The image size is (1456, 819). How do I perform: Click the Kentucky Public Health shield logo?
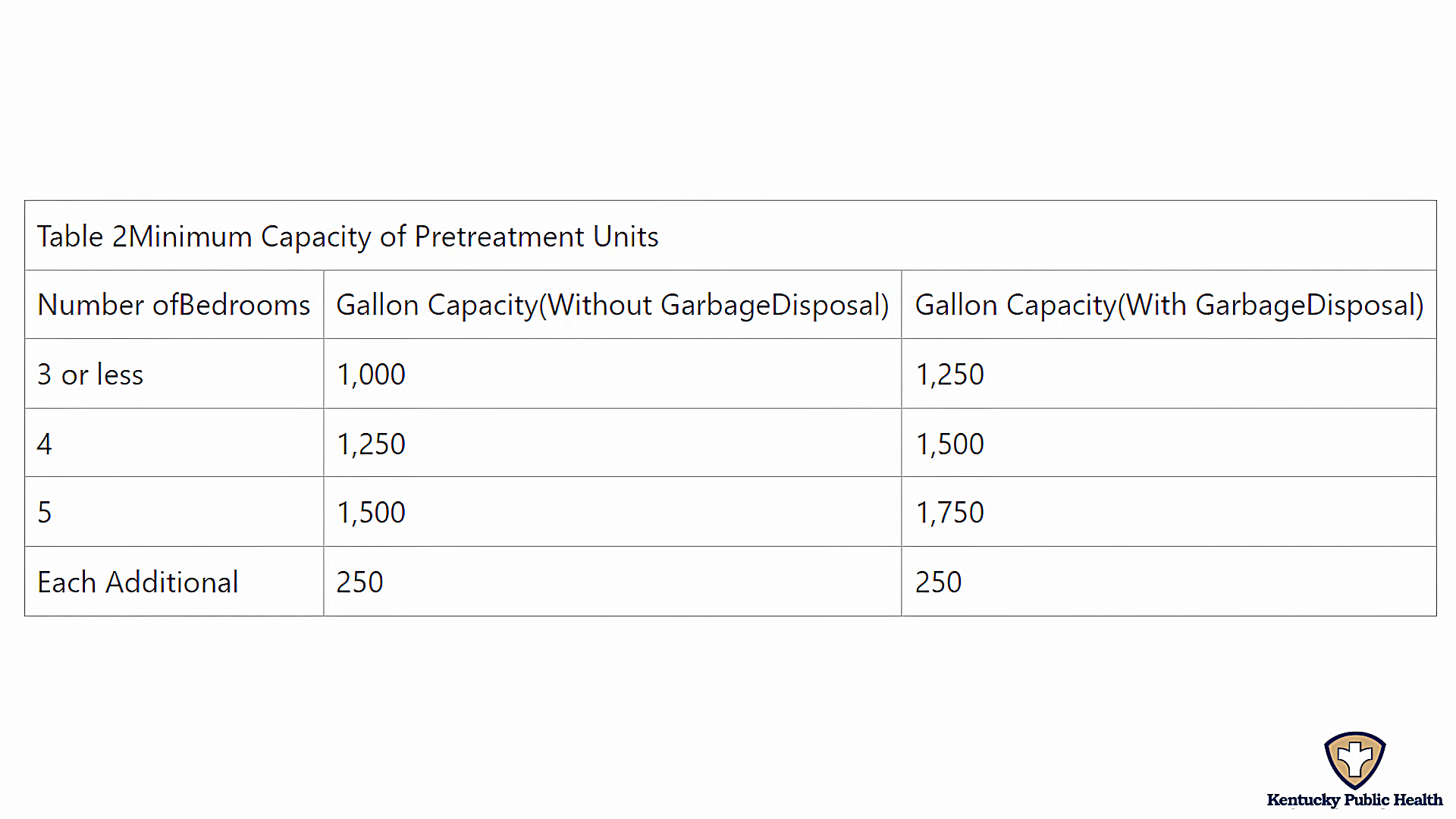point(1354,760)
